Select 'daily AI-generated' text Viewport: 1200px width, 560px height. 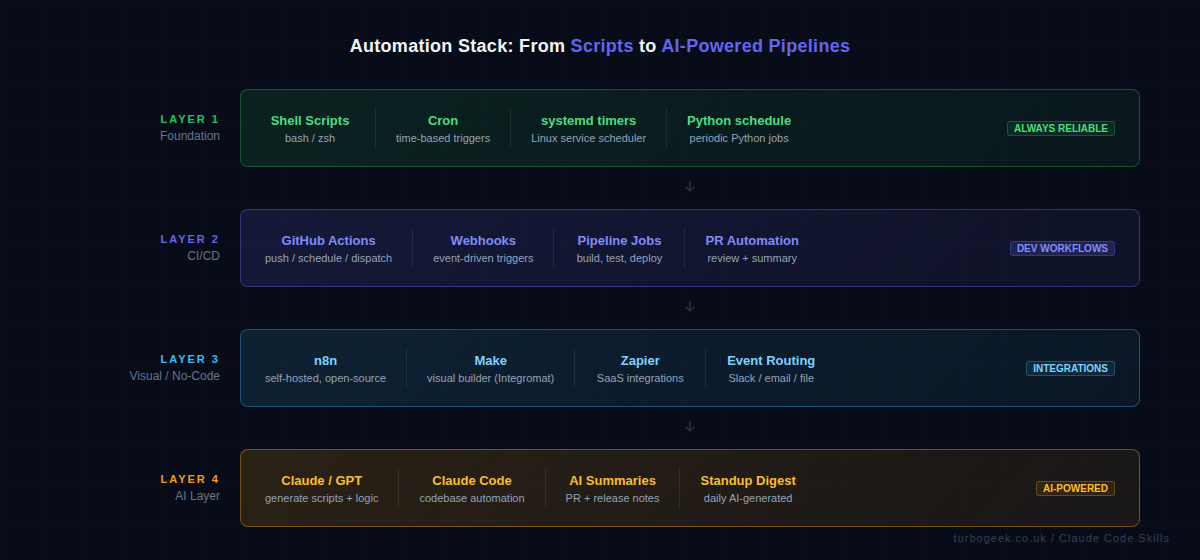[x=748, y=498]
